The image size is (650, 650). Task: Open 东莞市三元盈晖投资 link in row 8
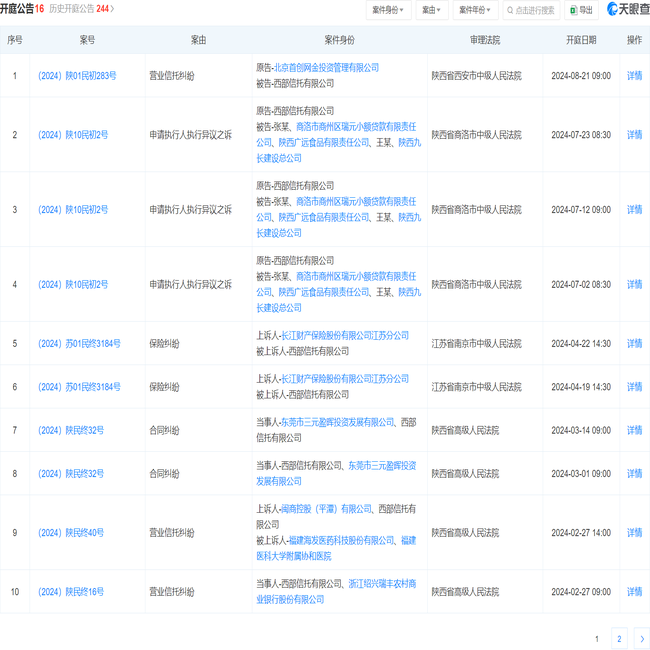[382, 466]
